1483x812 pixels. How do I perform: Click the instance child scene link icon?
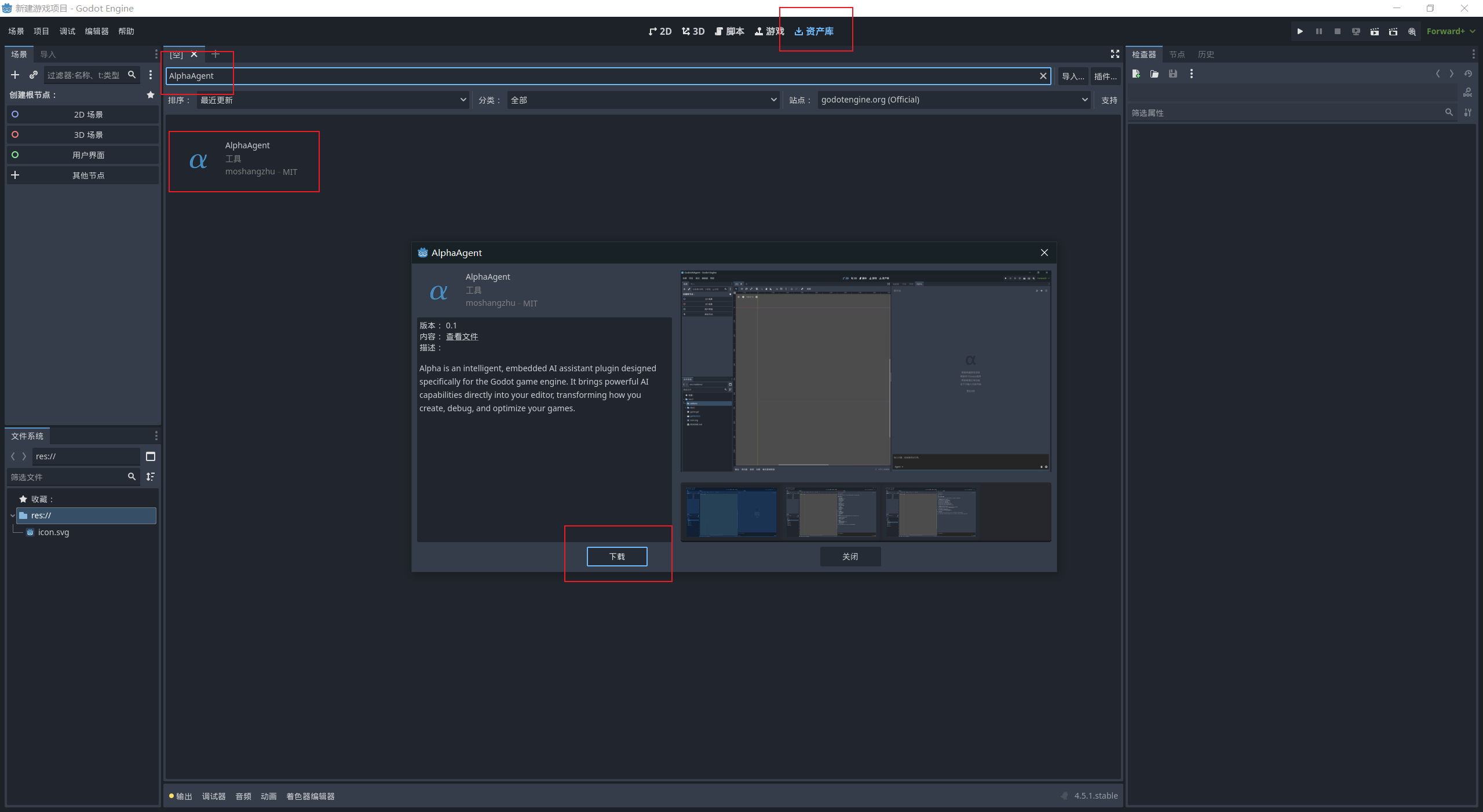[34, 75]
